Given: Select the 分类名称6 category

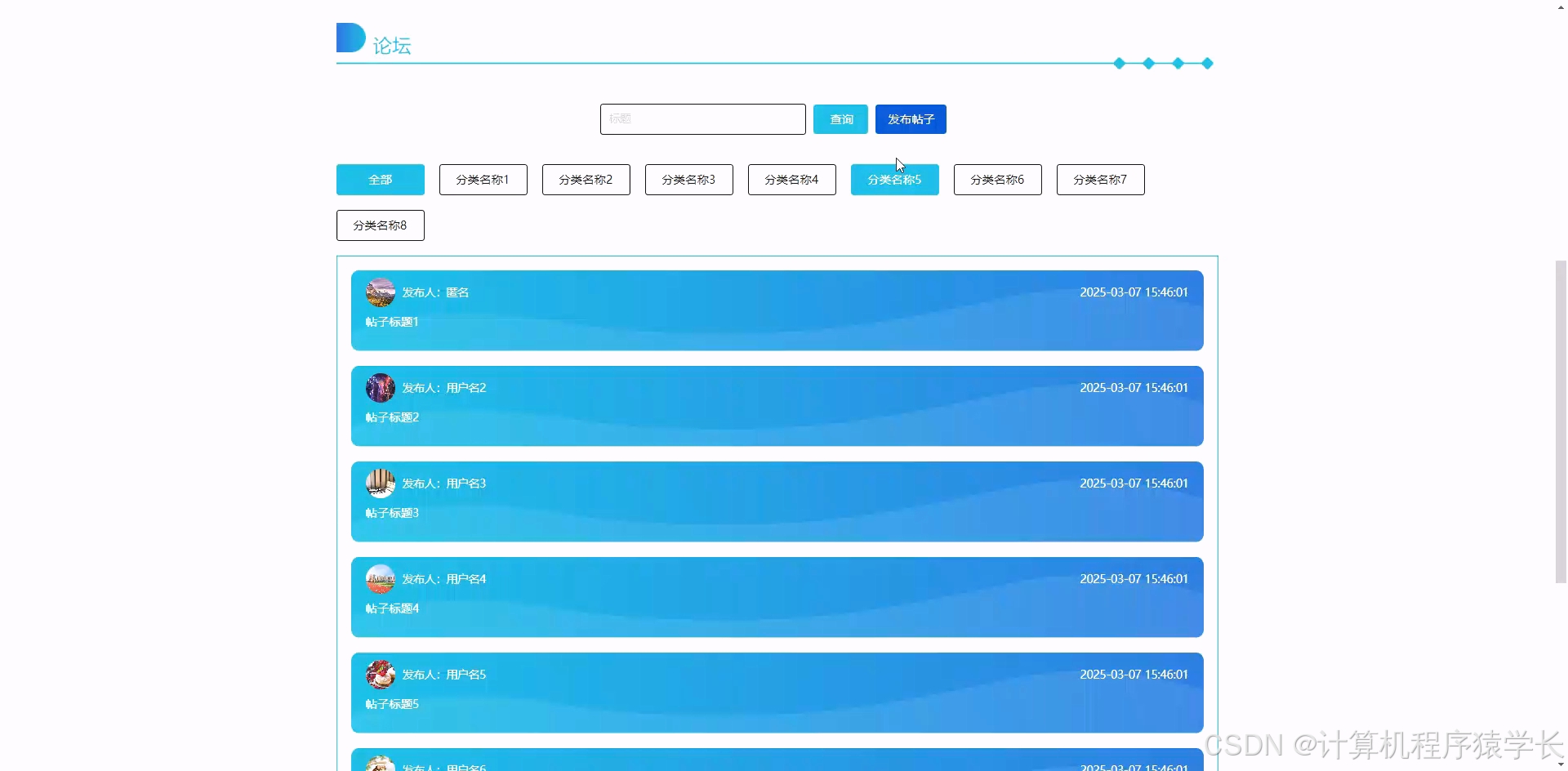Looking at the screenshot, I should [998, 180].
